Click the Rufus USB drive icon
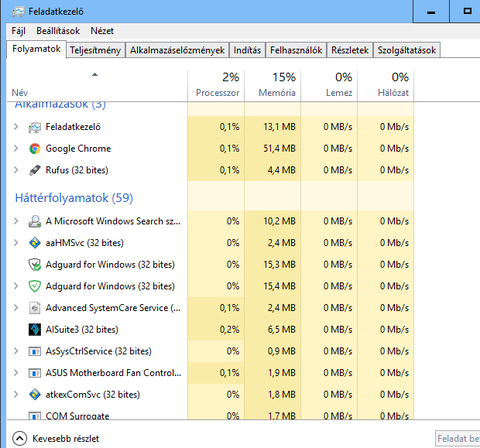This screenshot has width=480, height=448. pos(35,170)
